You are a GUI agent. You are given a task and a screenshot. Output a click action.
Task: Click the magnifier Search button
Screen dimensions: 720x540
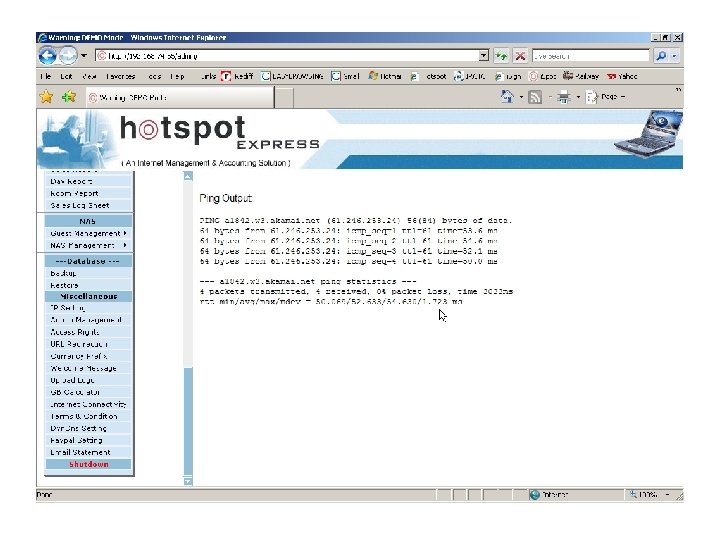click(x=661, y=56)
